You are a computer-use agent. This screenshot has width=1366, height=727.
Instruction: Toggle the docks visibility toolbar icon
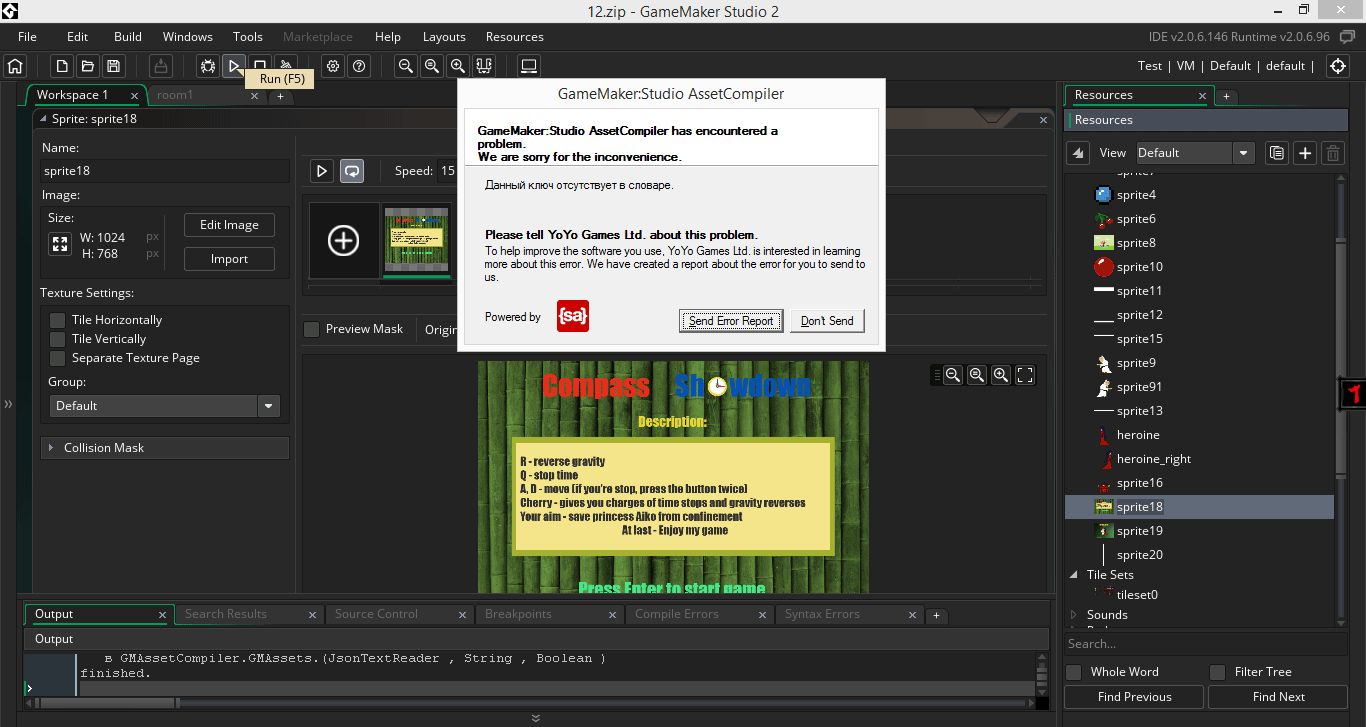(x=484, y=66)
